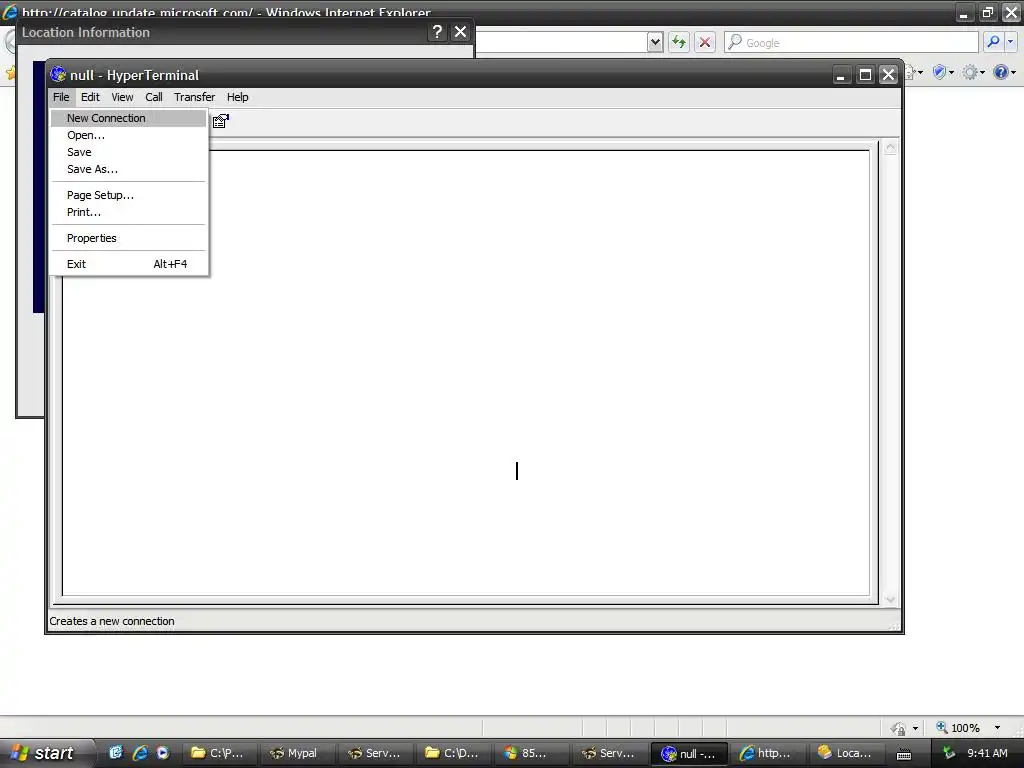Switch to the Mypal taskbar button
Screen dimensions: 1024x768
(296, 753)
